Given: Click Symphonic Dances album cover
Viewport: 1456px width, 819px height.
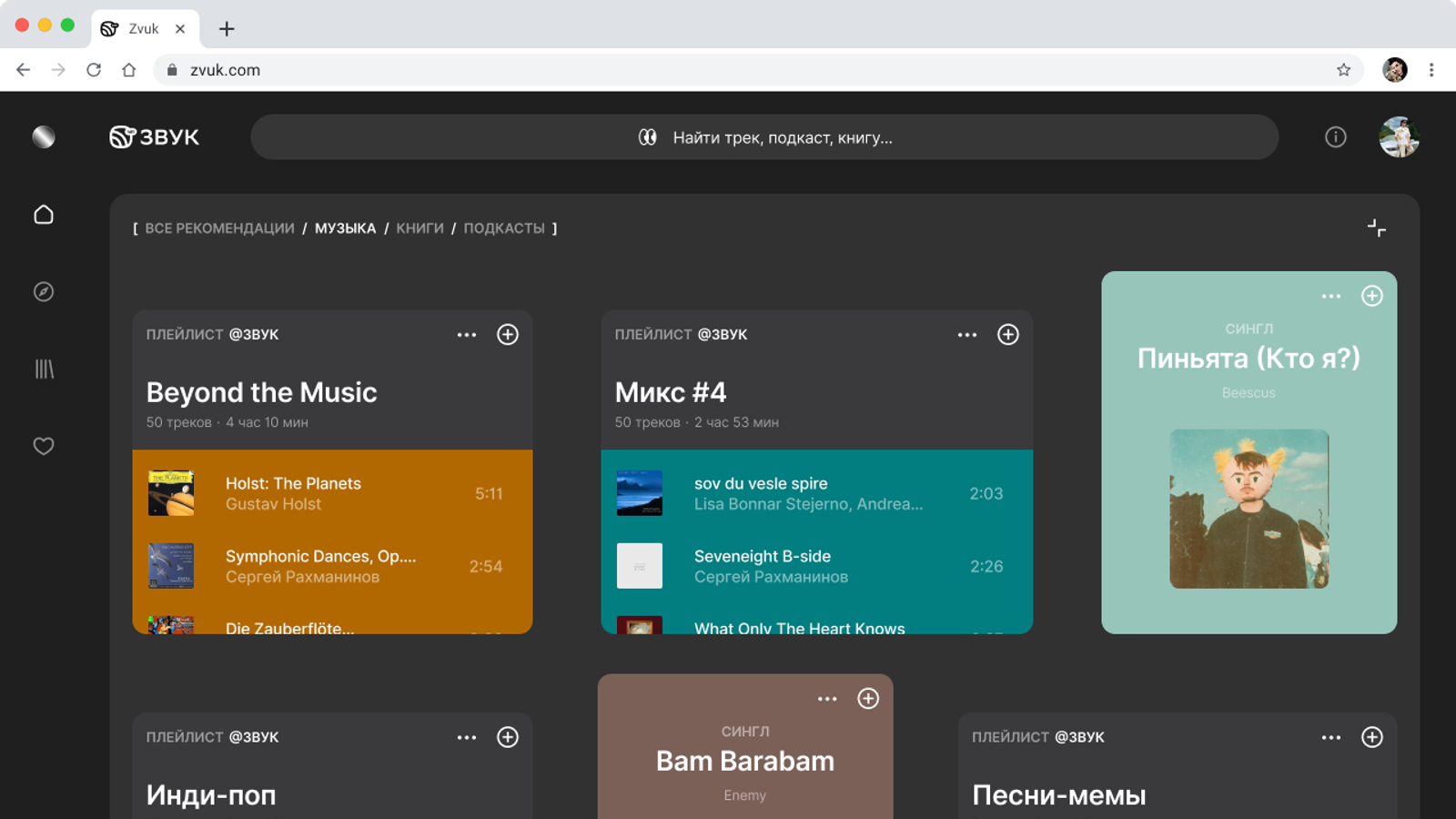Looking at the screenshot, I should (171, 566).
